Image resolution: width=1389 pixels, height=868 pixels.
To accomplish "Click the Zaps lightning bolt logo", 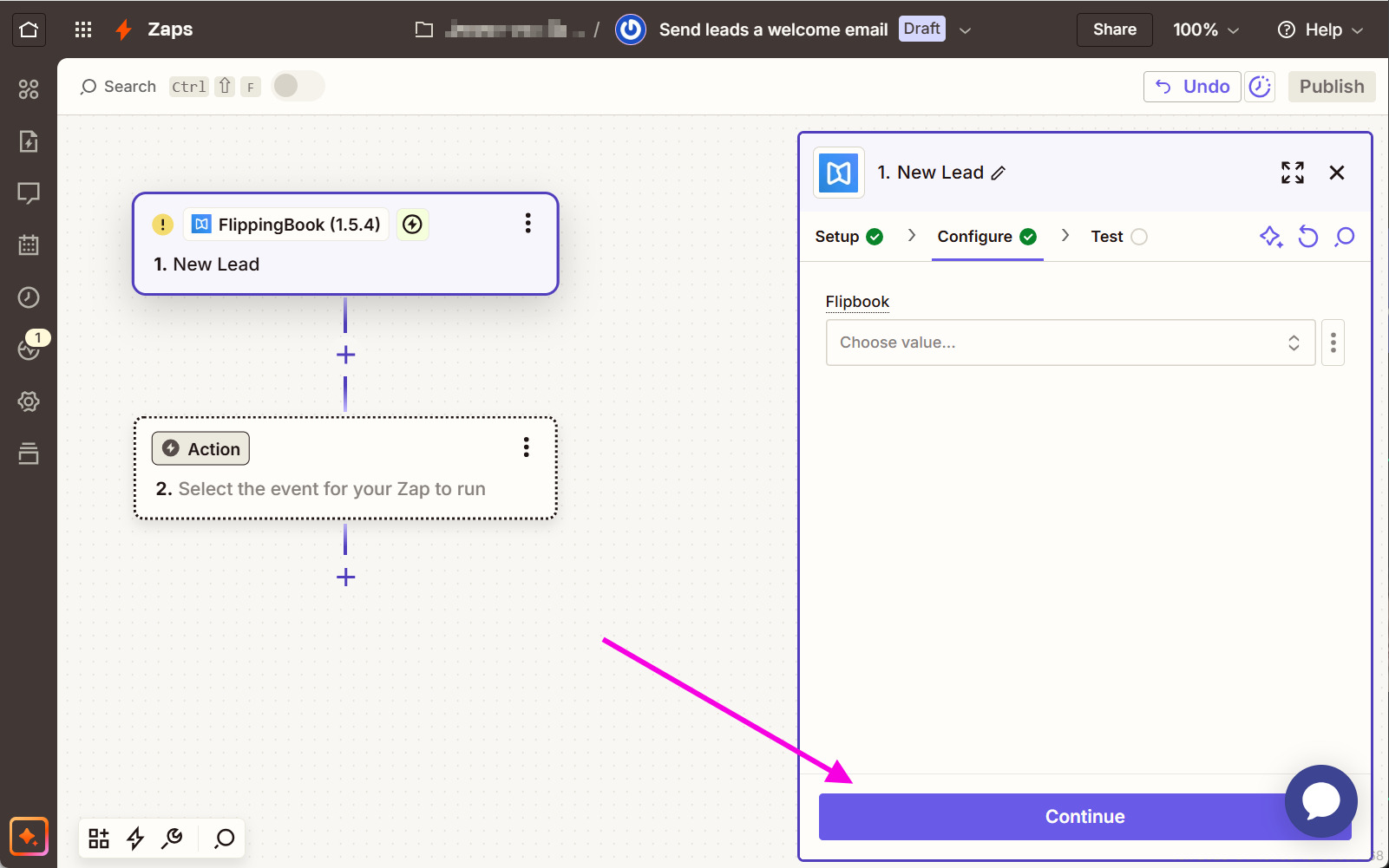I will click(x=124, y=29).
